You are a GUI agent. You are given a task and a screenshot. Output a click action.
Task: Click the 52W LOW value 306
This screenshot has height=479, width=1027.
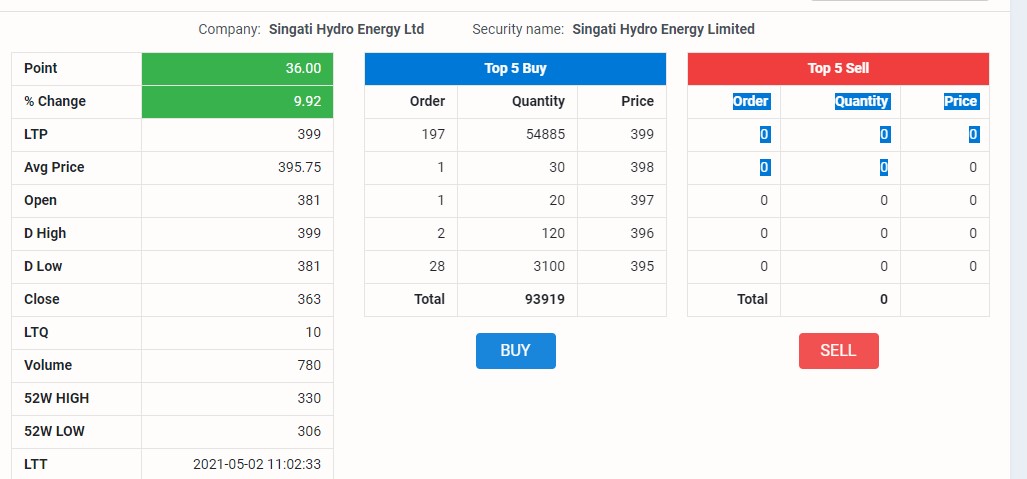point(309,431)
